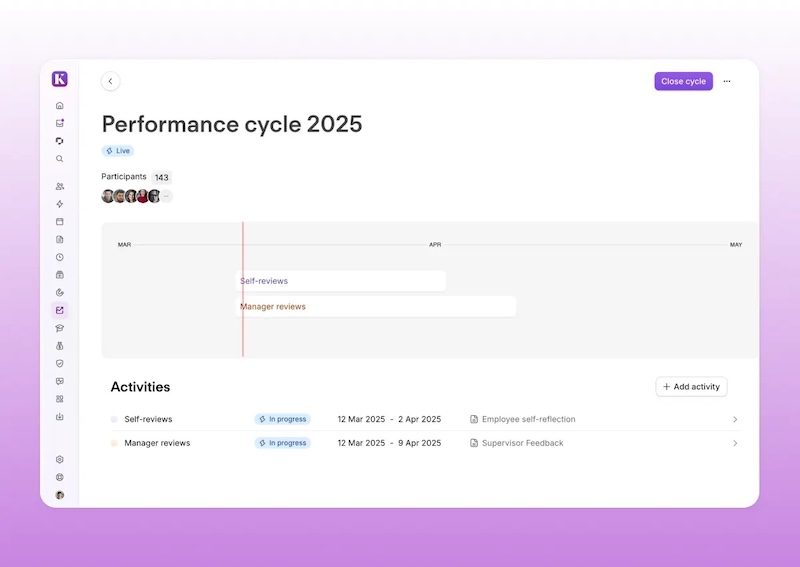The width and height of the screenshot is (800, 567).
Task: Open the three-dot more options menu
Action: click(727, 81)
